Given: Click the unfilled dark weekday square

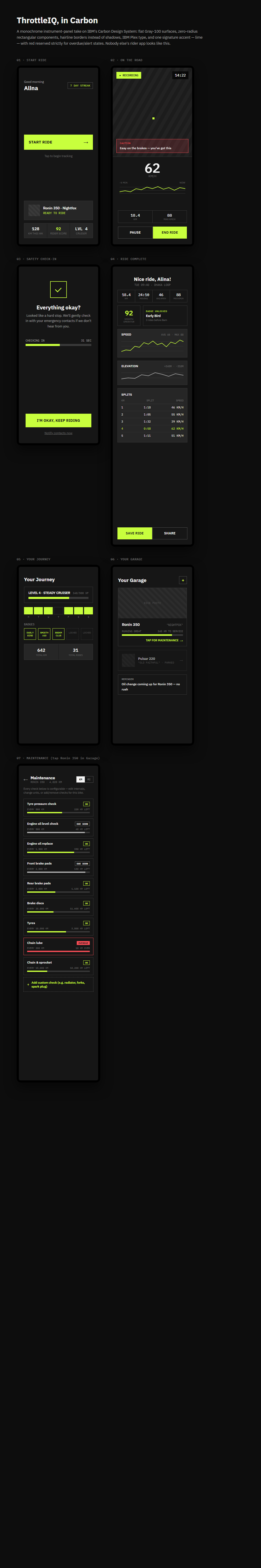Looking at the screenshot, I should click(58, 610).
